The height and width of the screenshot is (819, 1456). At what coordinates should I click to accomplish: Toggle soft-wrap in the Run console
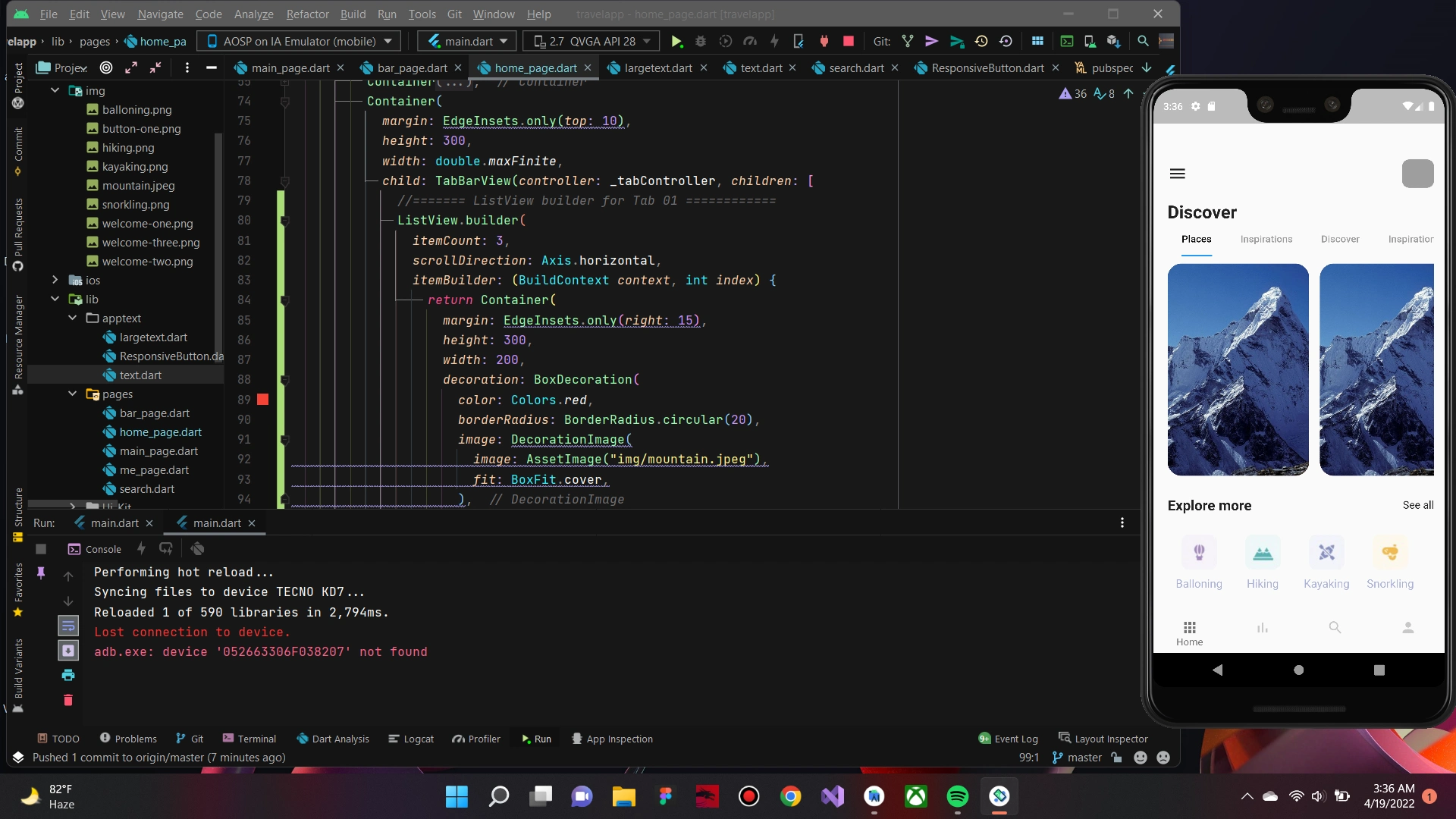click(68, 626)
